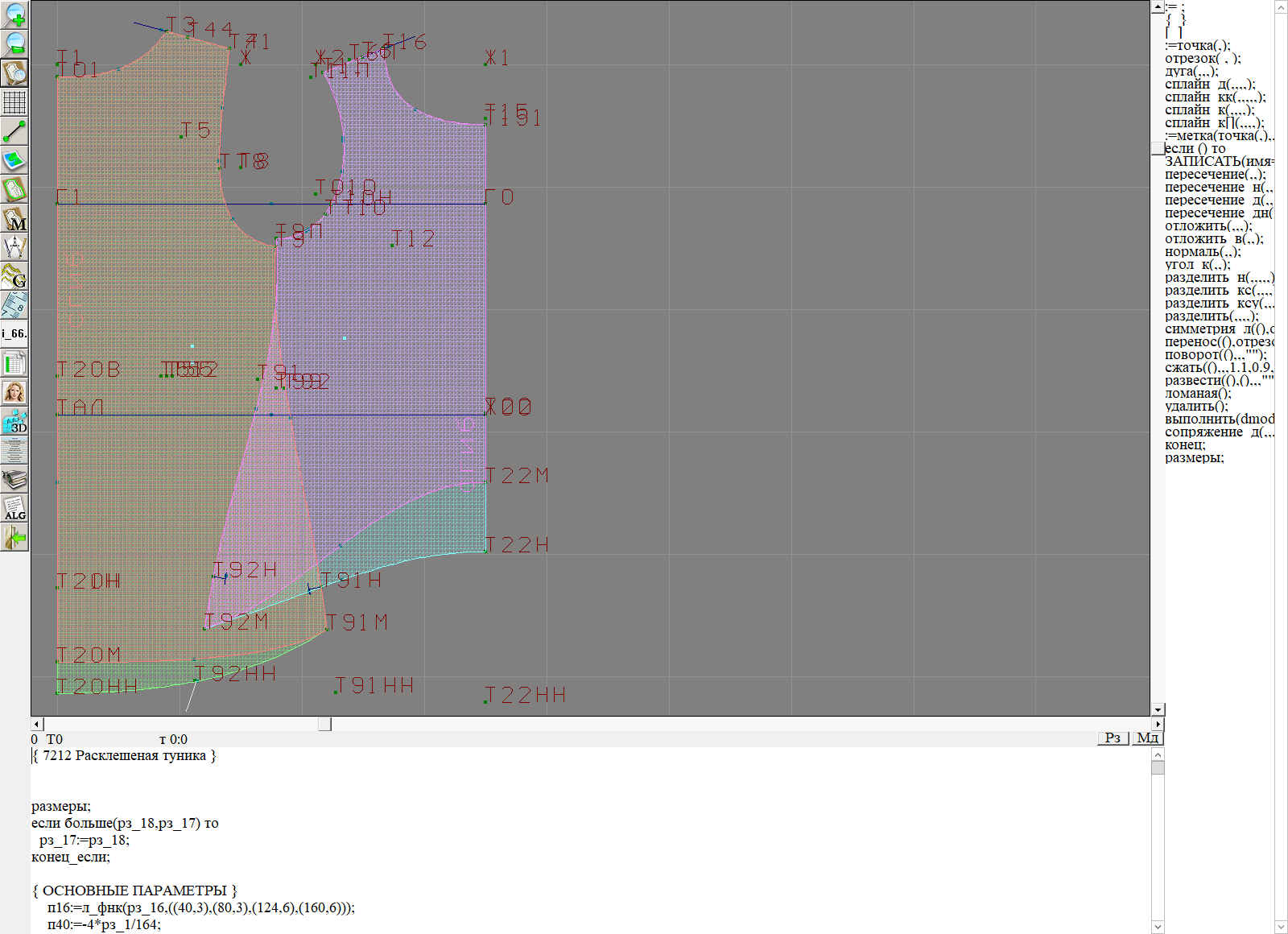Screen dimensions: 1288x934
Task: Click the Рз button
Action: pos(1113,738)
